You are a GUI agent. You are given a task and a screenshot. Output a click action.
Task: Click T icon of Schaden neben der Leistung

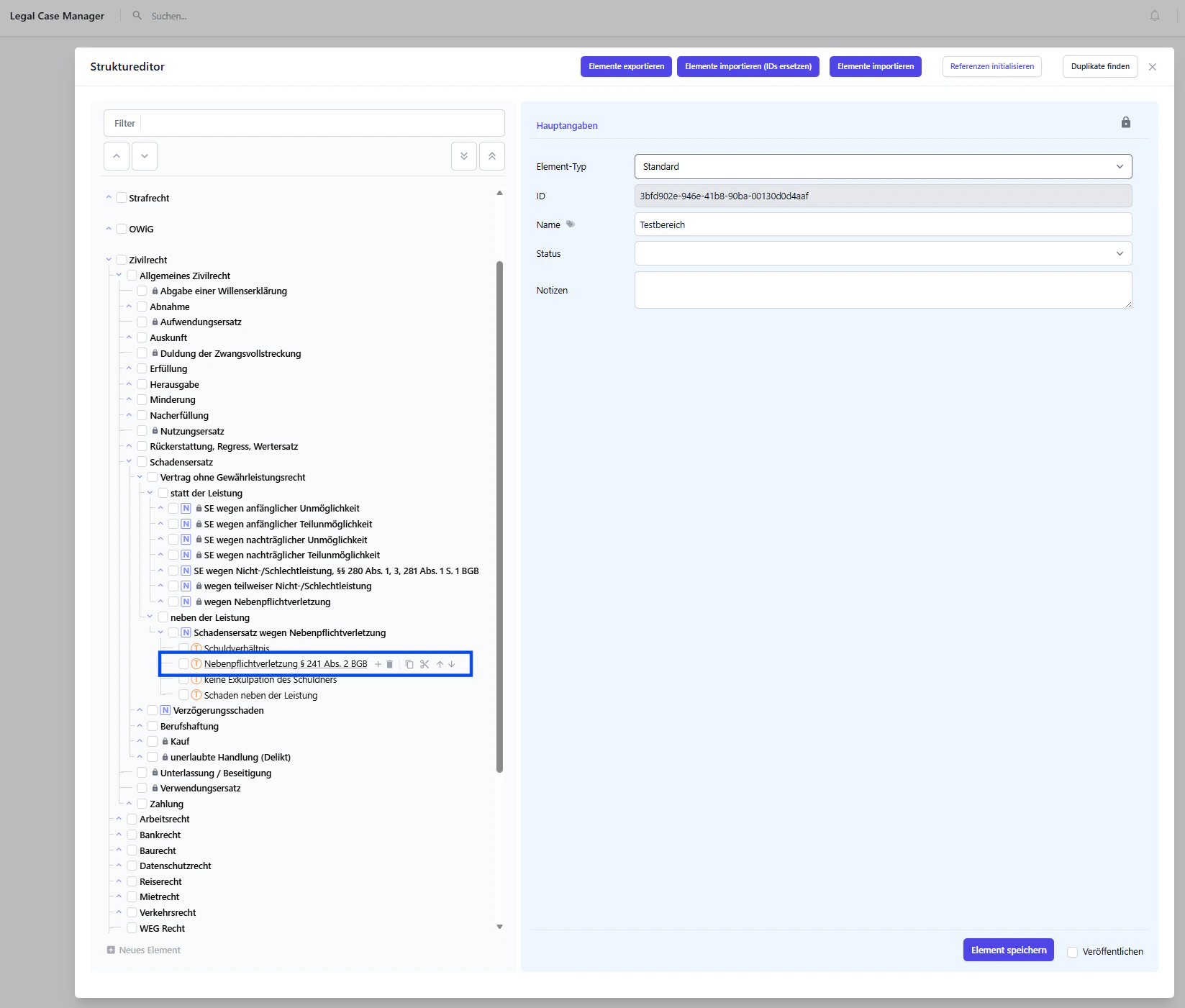(196, 695)
